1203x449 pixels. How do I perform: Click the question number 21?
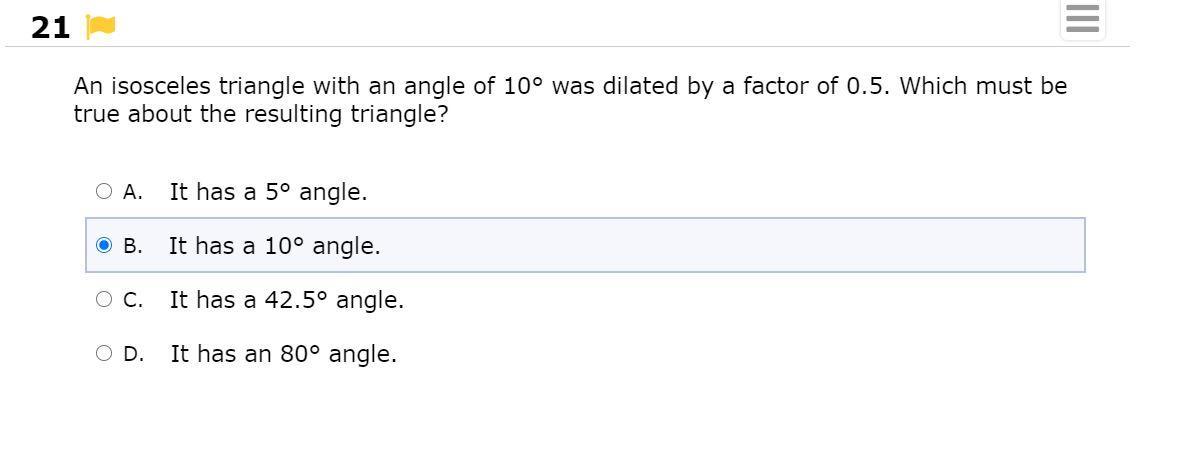[x=50, y=28]
